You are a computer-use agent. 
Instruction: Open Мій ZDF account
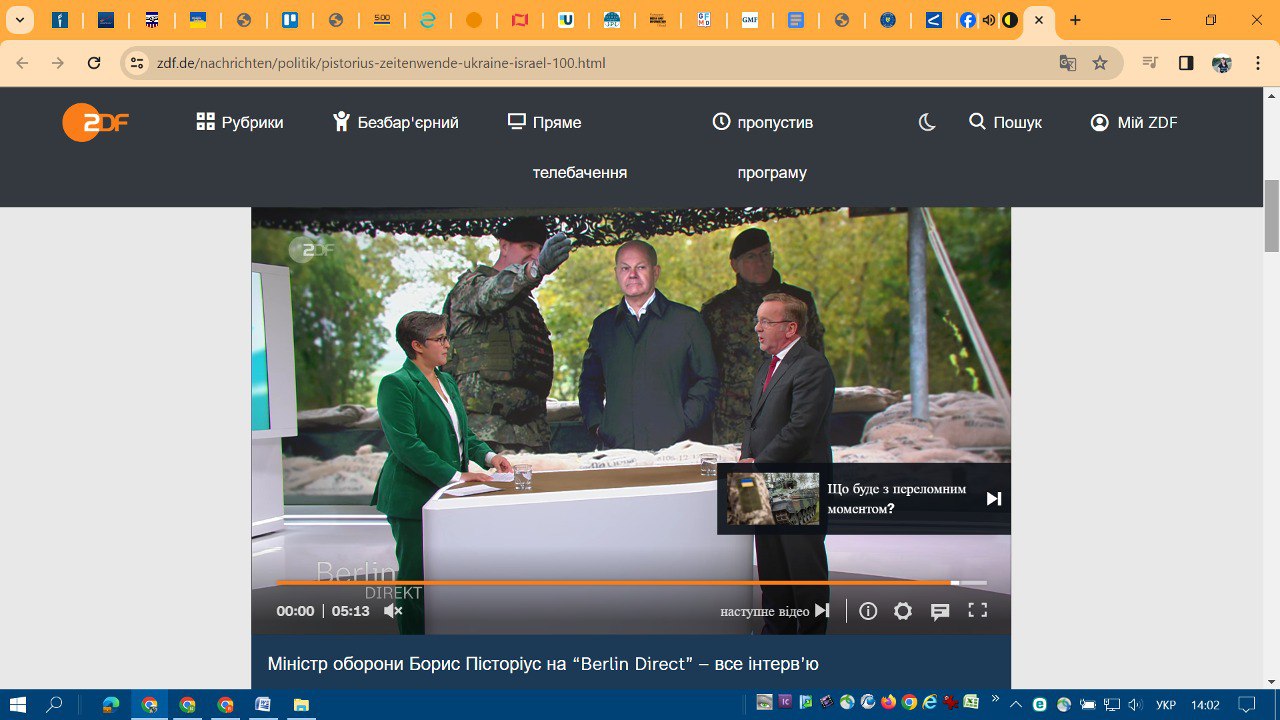tap(1134, 122)
